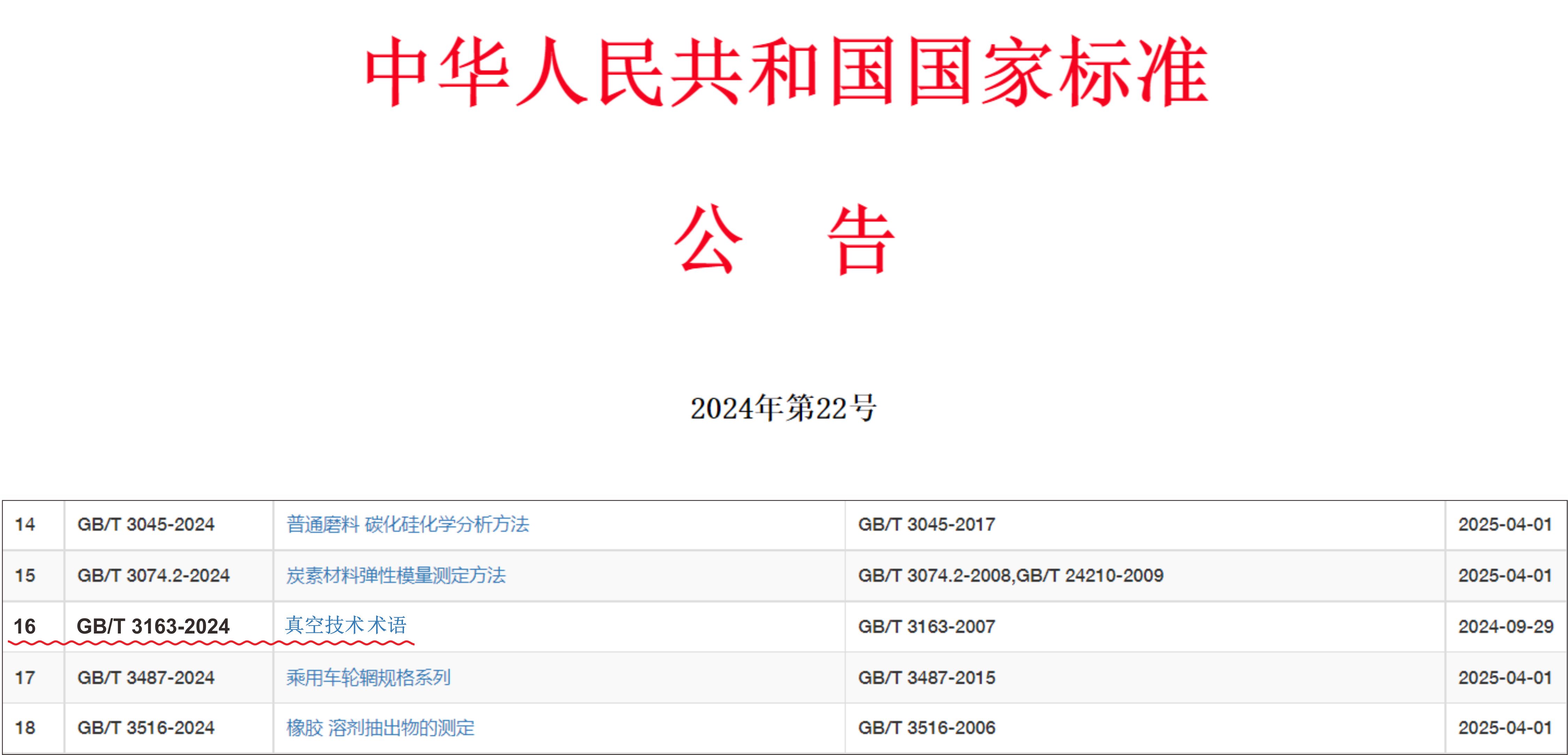Click row number 16
The image size is (1568, 755).
[x=25, y=627]
